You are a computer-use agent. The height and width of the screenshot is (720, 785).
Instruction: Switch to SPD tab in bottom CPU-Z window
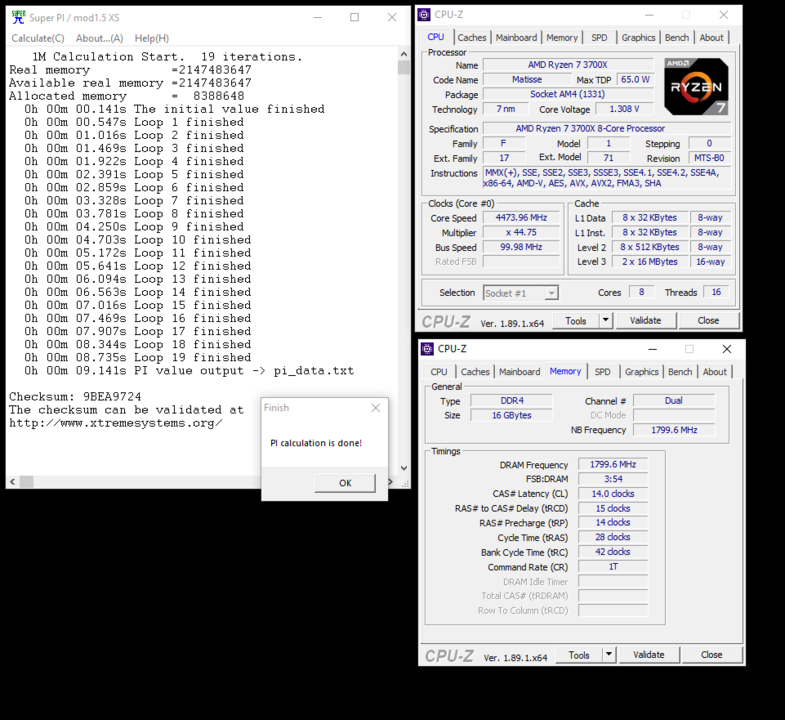[x=602, y=372]
